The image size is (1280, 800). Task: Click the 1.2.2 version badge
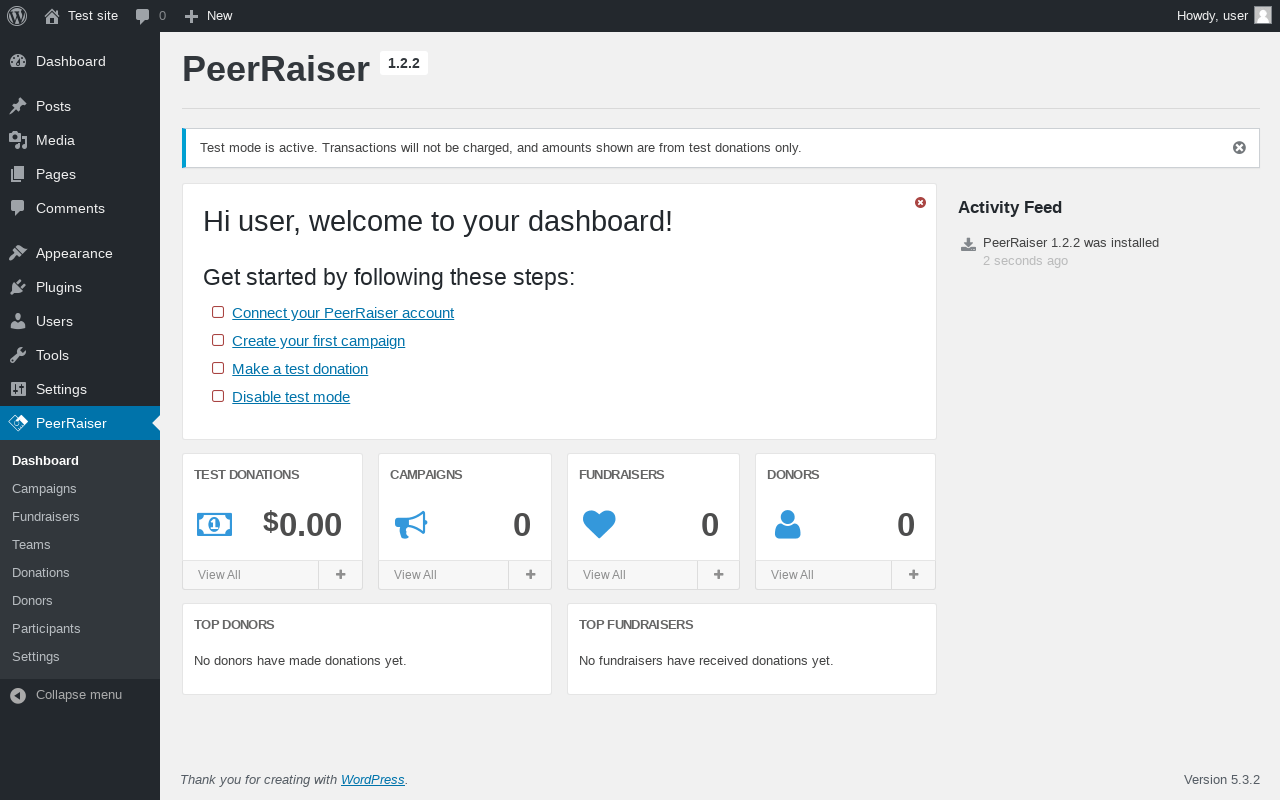(x=404, y=63)
